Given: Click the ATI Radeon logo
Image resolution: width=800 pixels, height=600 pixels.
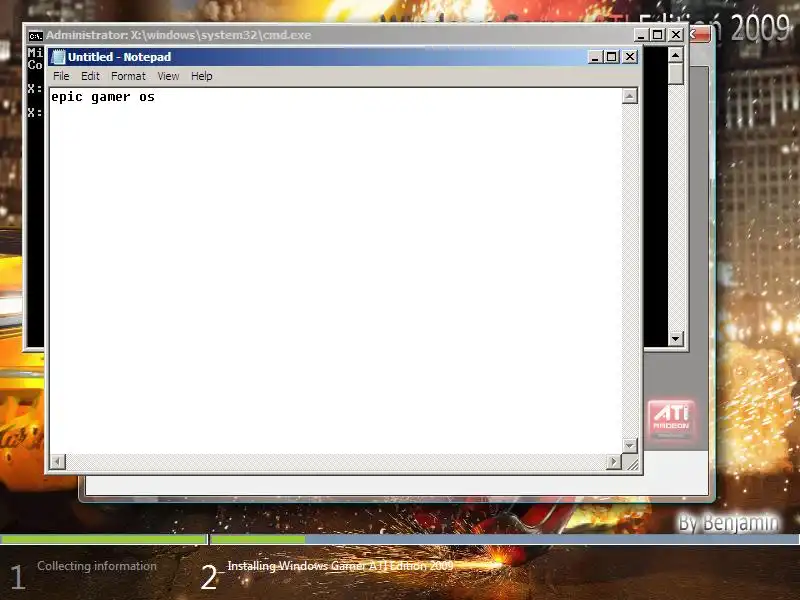Looking at the screenshot, I should pyautogui.click(x=671, y=419).
